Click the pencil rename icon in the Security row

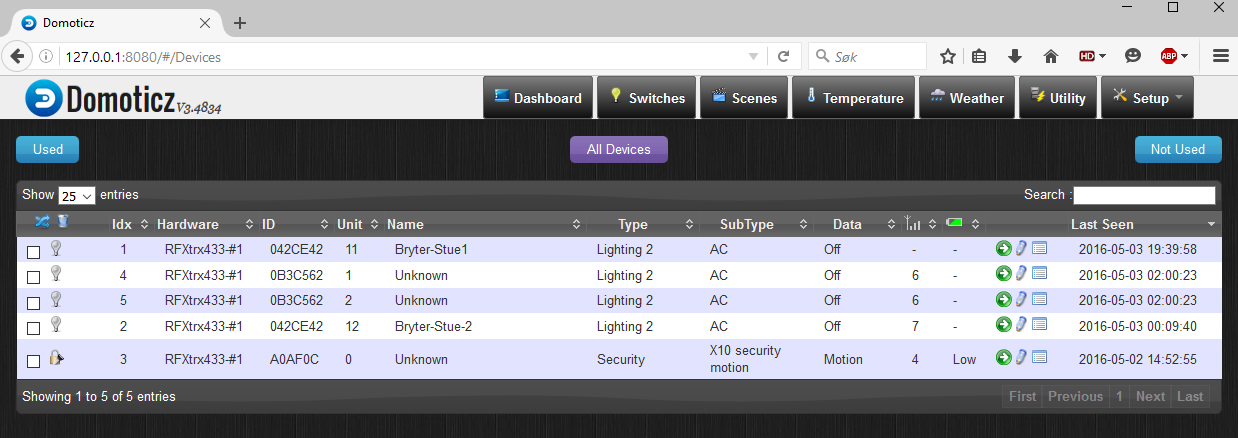pos(1021,357)
